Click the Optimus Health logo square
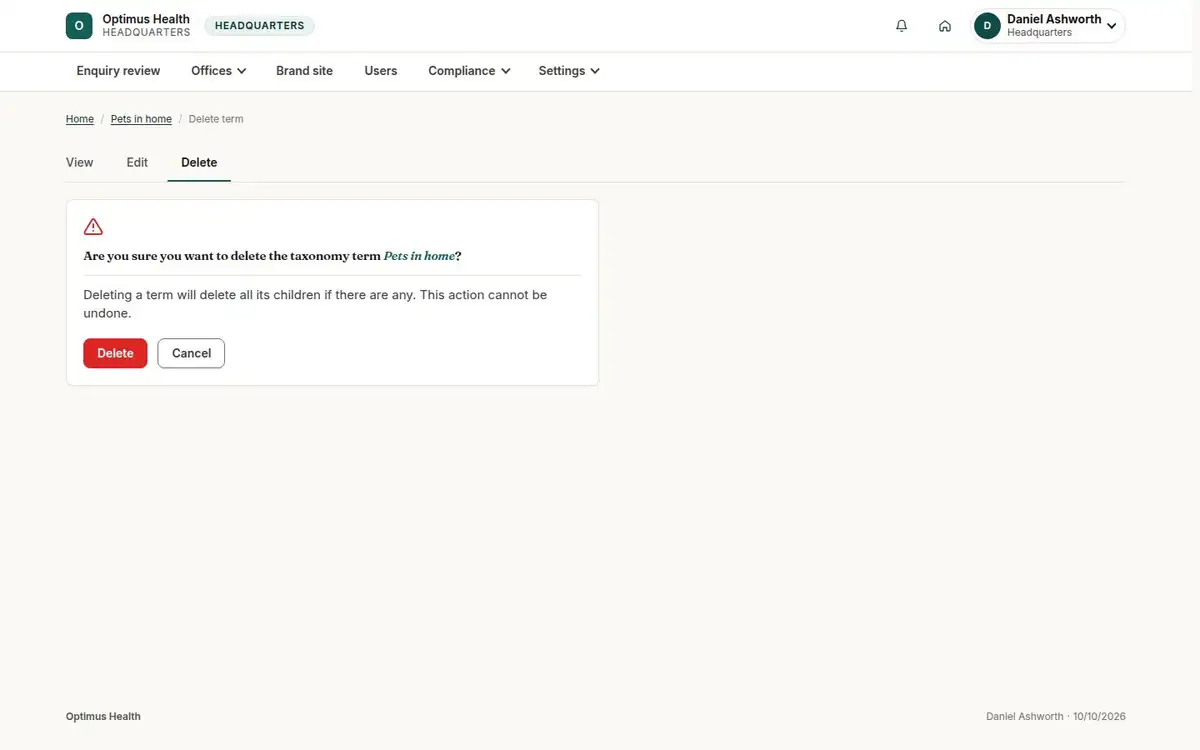The image size is (1200, 750). click(x=79, y=26)
